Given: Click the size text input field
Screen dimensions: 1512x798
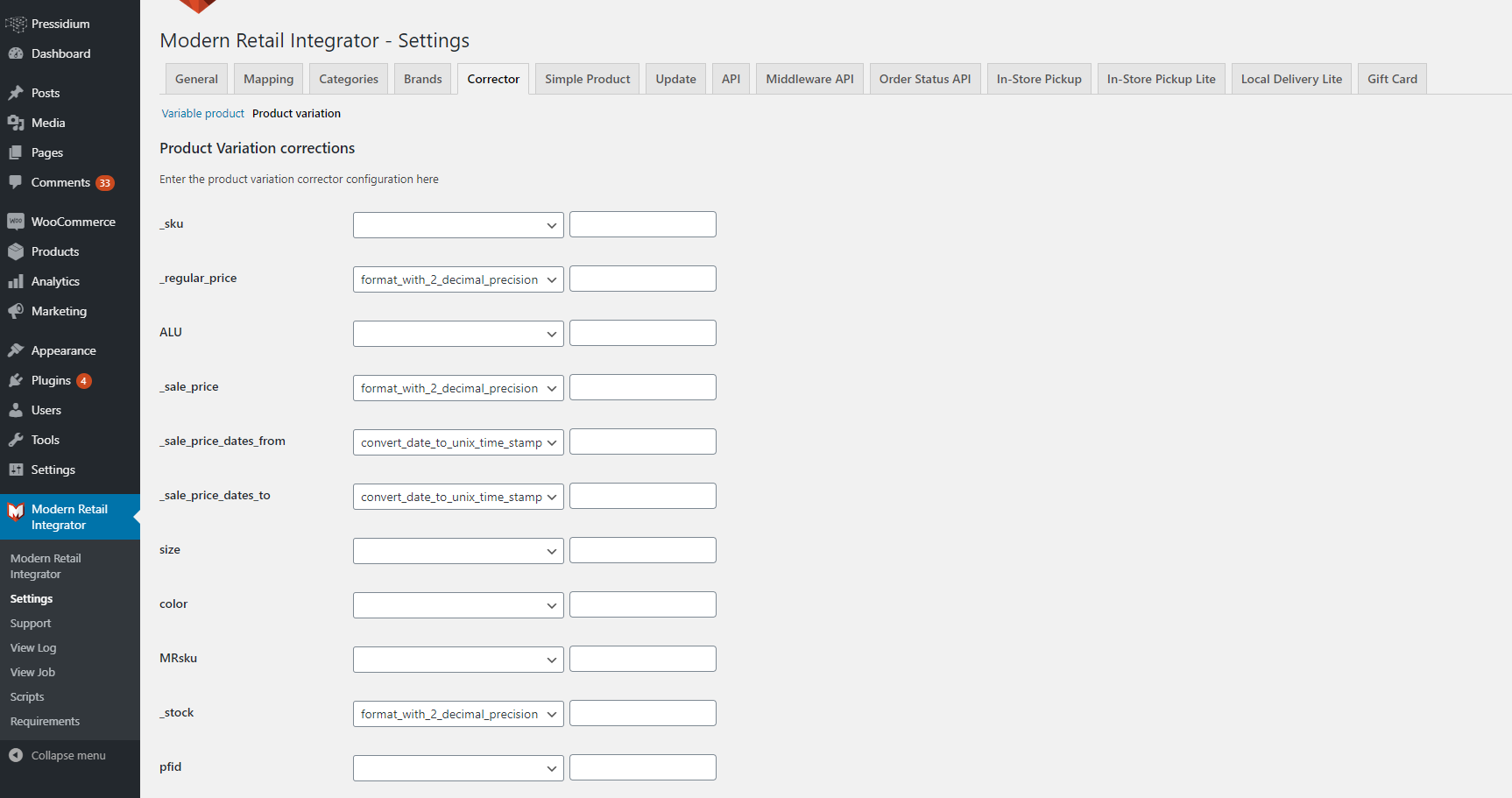Looking at the screenshot, I should (x=643, y=550).
